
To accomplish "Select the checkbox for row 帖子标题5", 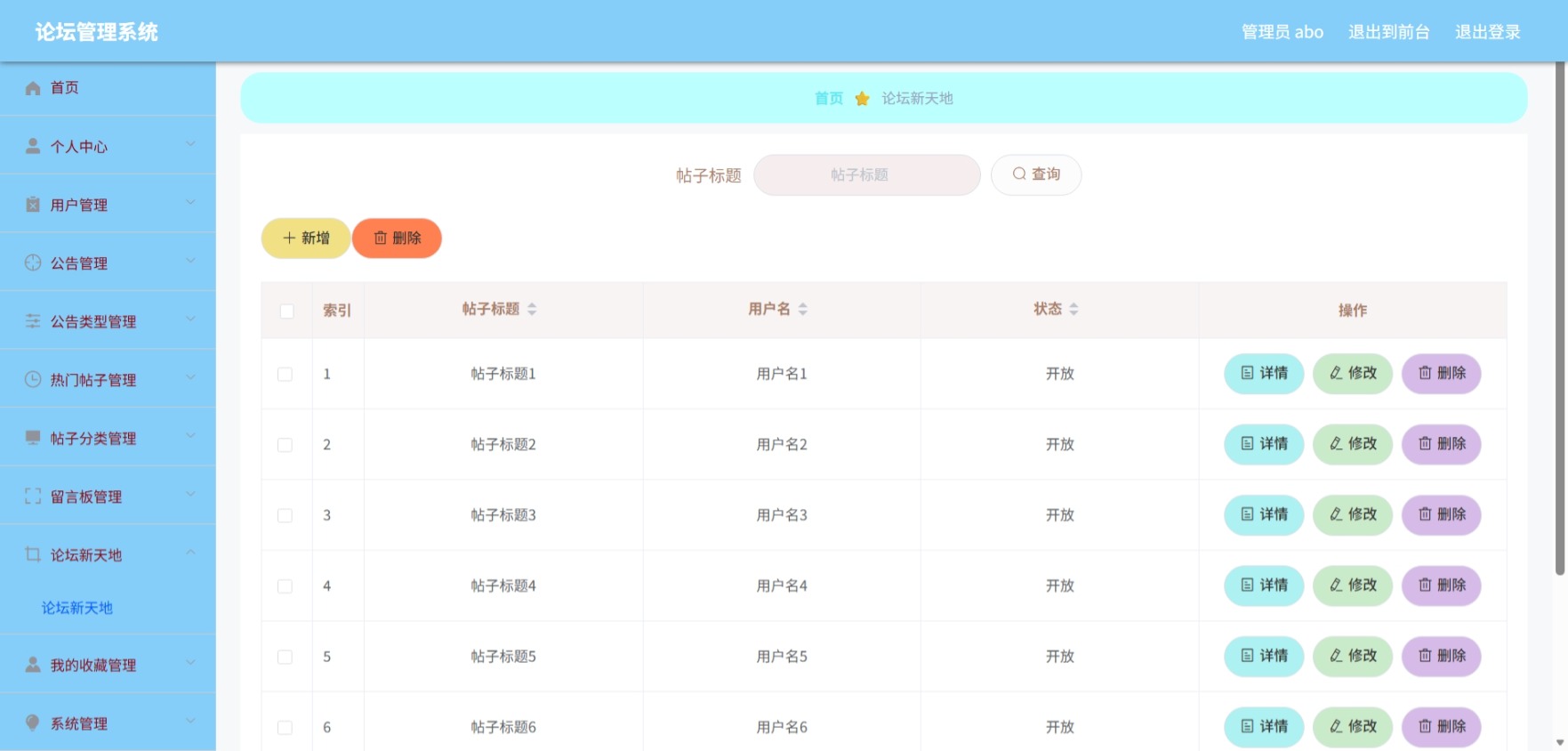I will click(285, 657).
